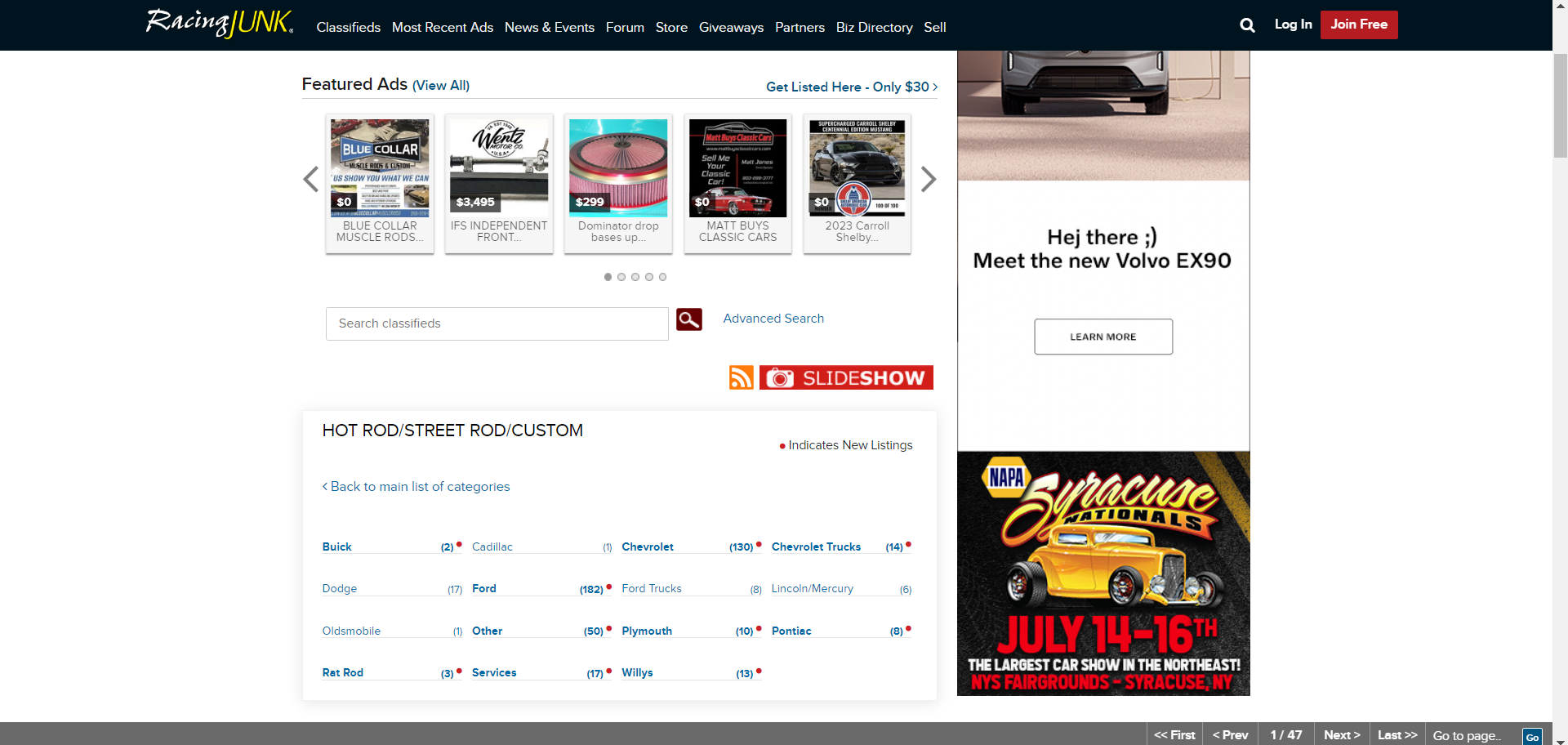Open Willys category
1568x745 pixels.
click(637, 672)
